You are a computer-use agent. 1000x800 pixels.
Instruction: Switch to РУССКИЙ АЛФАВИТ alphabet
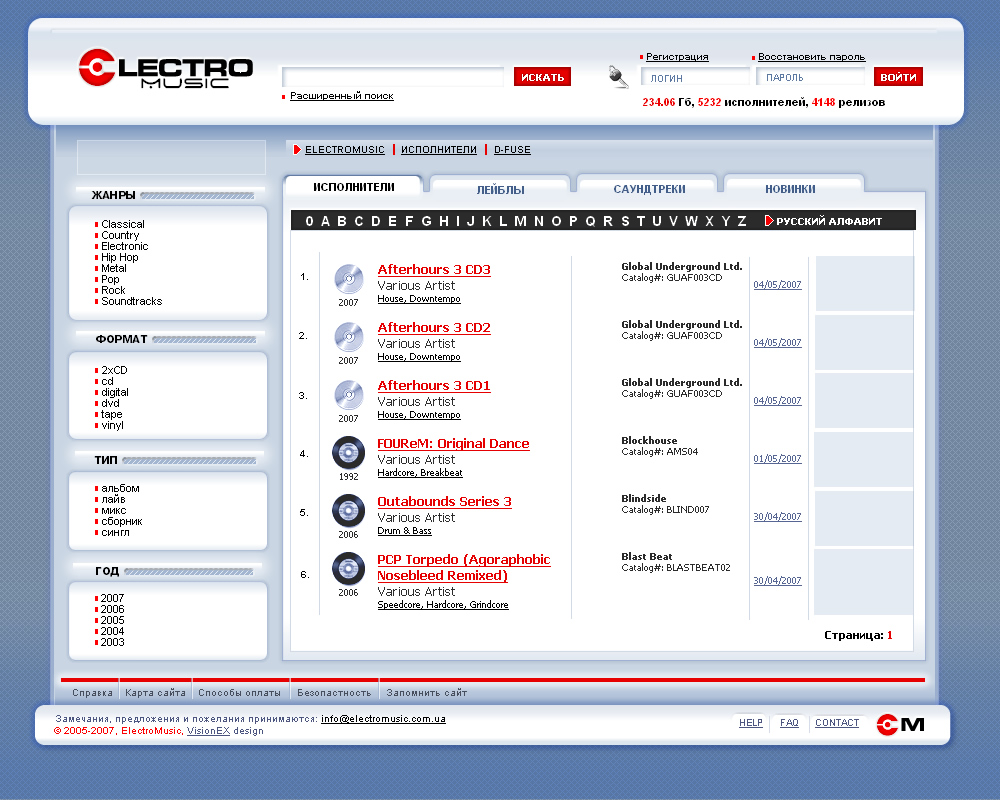coord(829,221)
